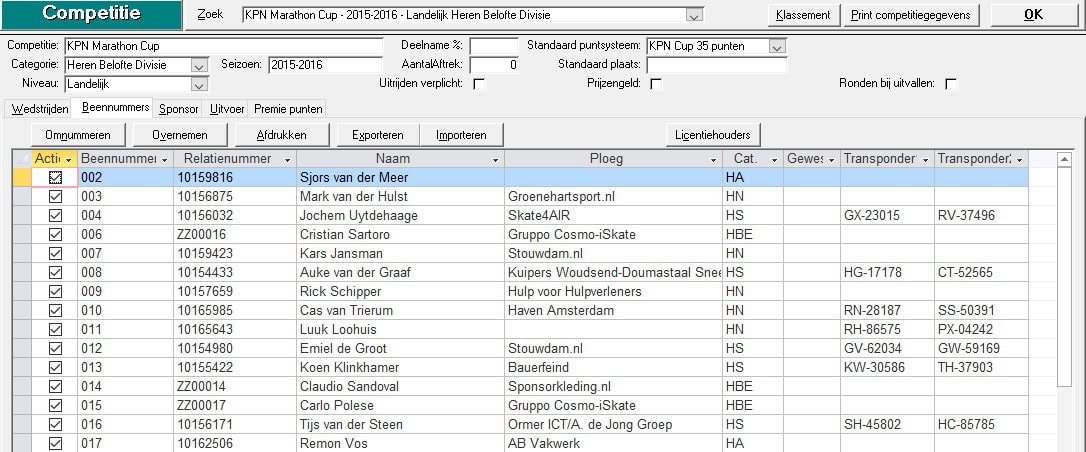
Task: Select name cell Koen Klinkhamer
Action: pos(400,368)
